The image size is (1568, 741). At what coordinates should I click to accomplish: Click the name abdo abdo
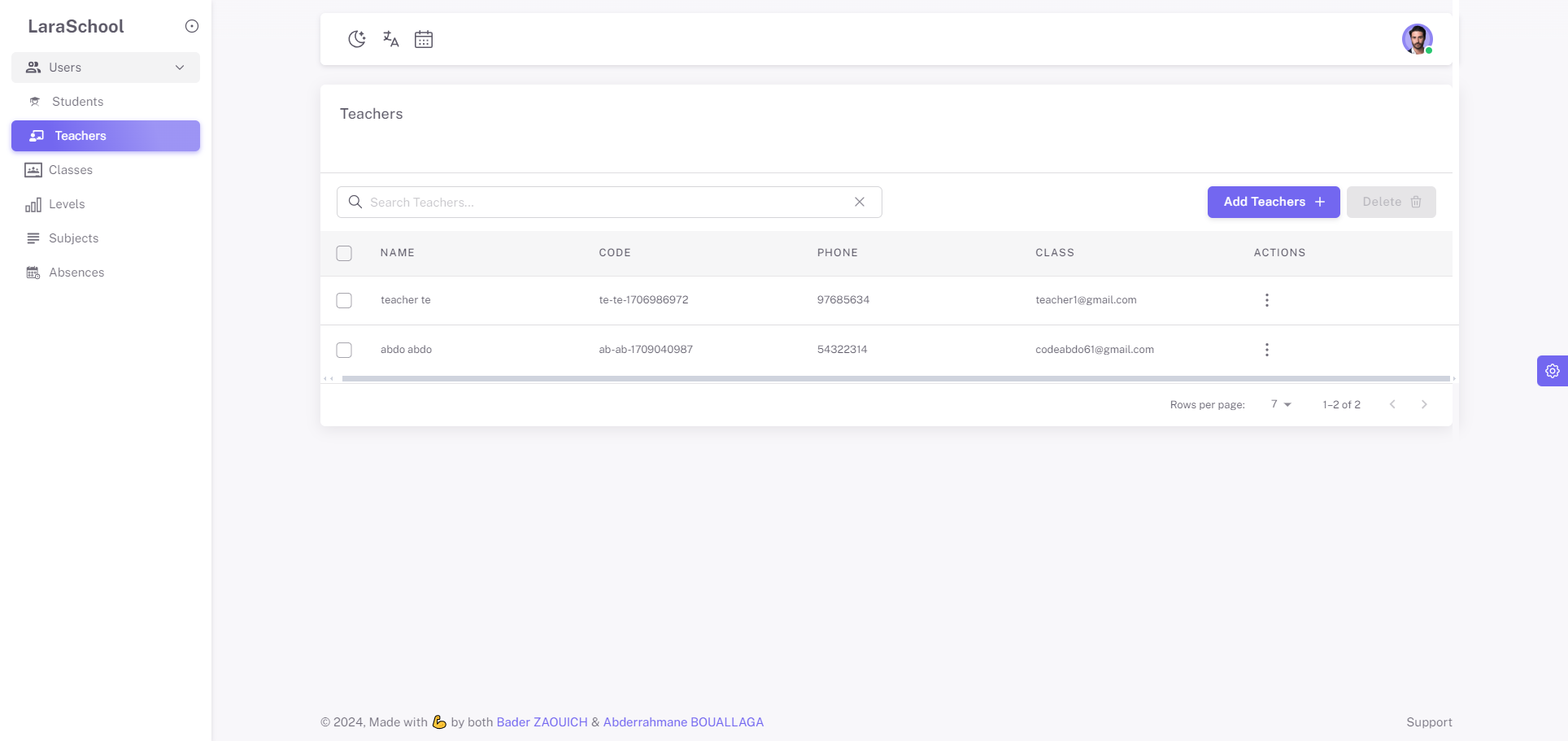point(406,350)
